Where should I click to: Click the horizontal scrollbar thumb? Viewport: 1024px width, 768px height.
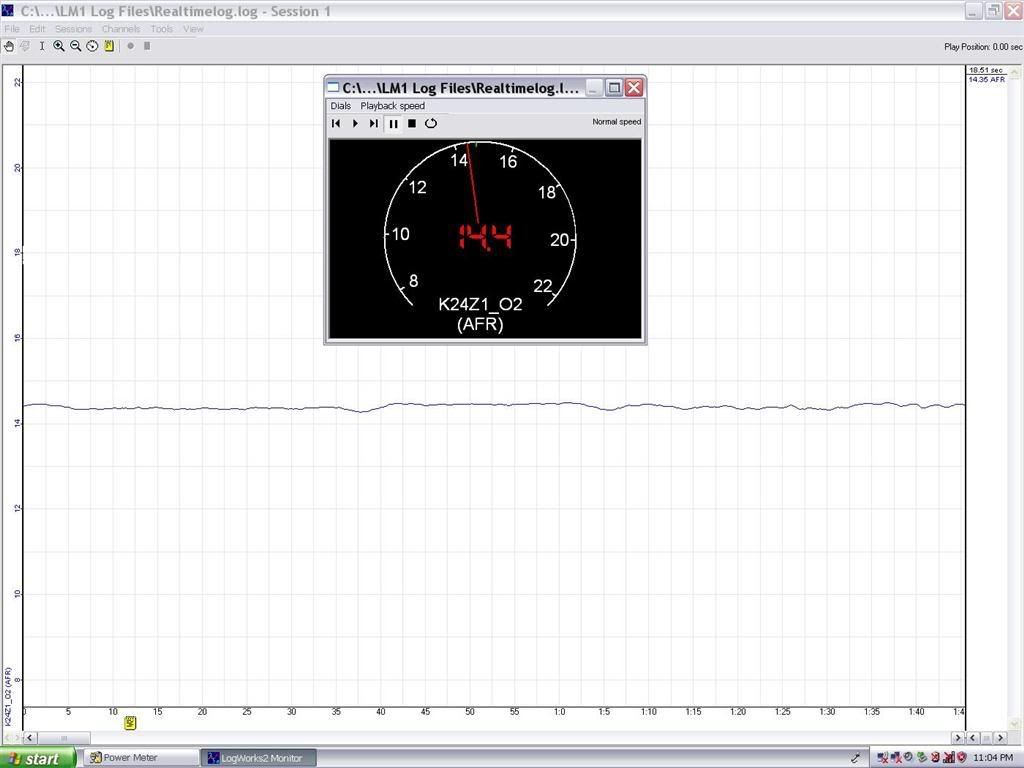pyautogui.click(x=64, y=738)
